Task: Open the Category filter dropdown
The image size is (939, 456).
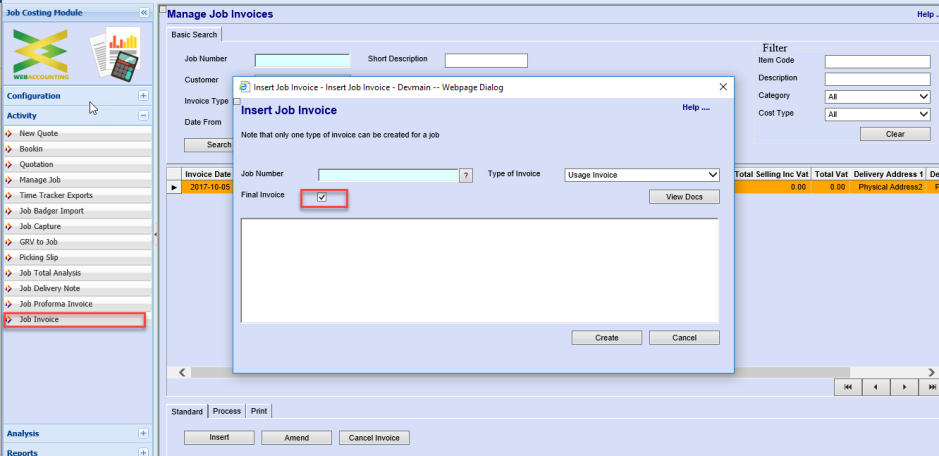Action: (x=877, y=97)
